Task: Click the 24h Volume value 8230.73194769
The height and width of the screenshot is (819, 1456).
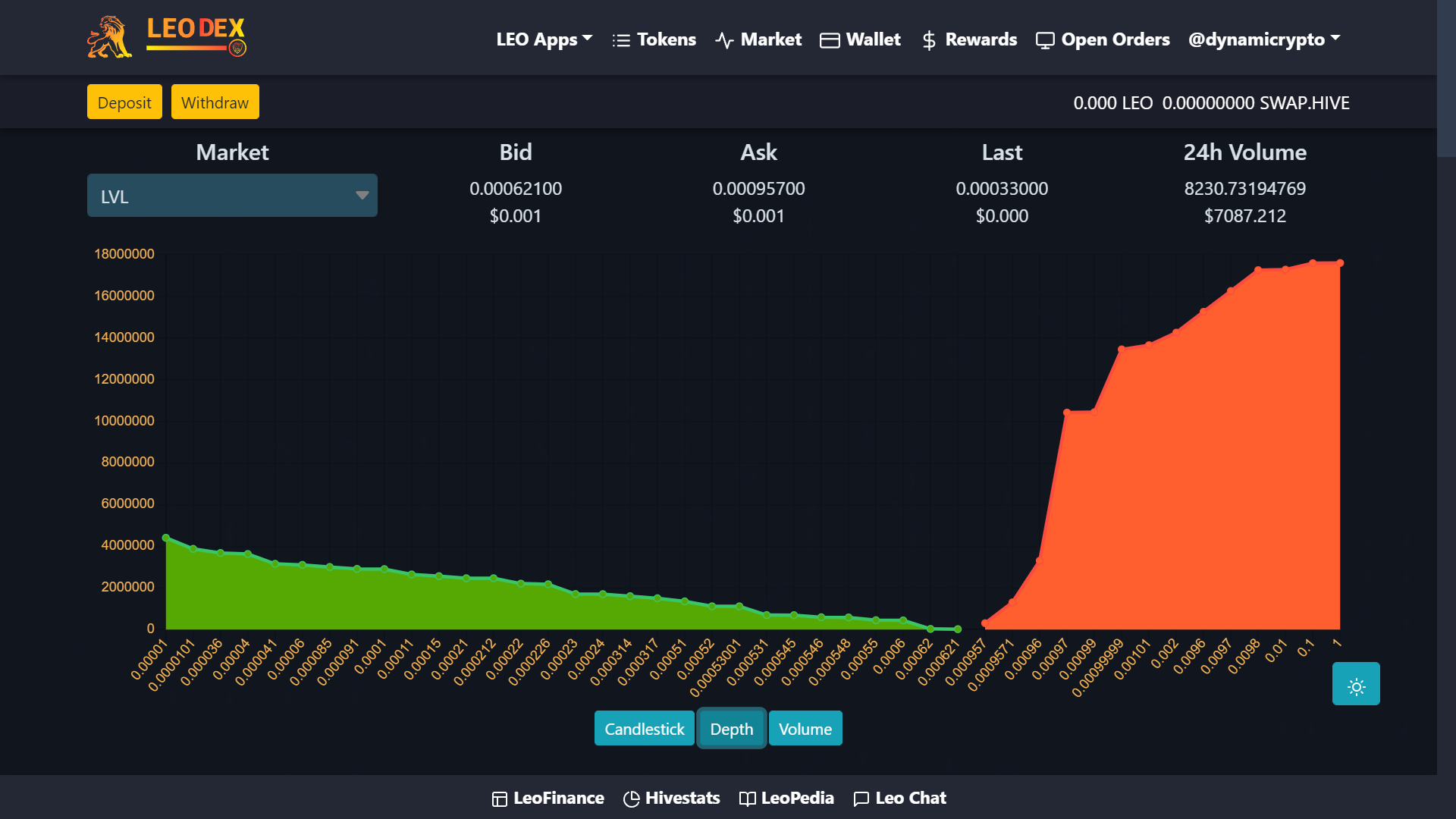Action: [1245, 188]
